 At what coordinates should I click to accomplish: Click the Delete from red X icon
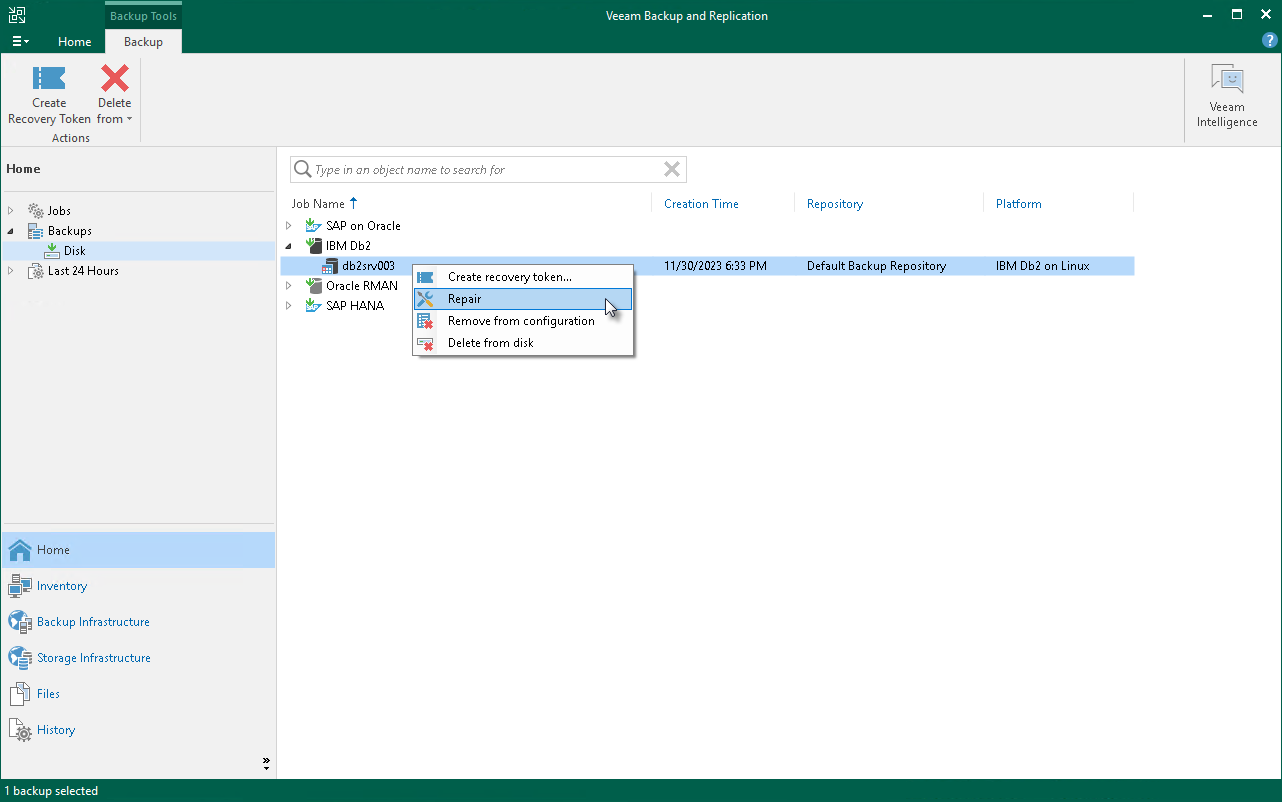tap(115, 80)
